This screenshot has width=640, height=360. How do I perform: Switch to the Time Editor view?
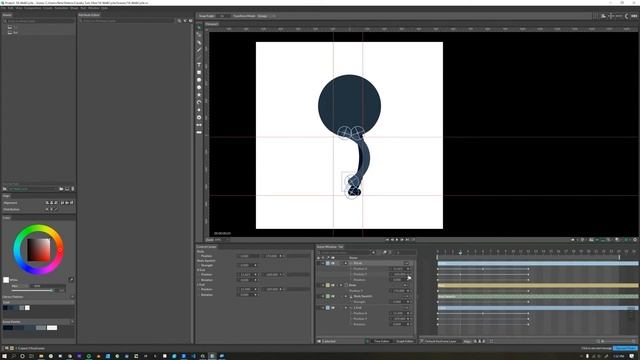tap(381, 341)
